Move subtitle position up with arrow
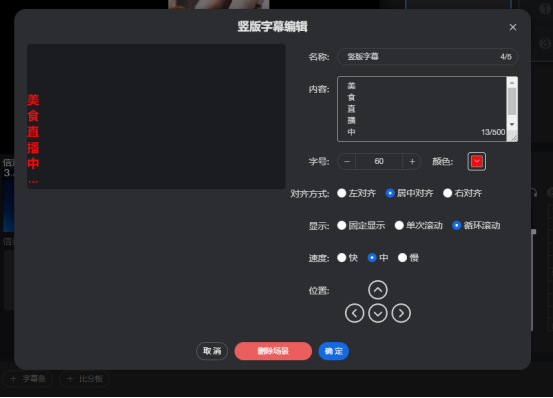The width and height of the screenshot is (553, 398). point(378,290)
